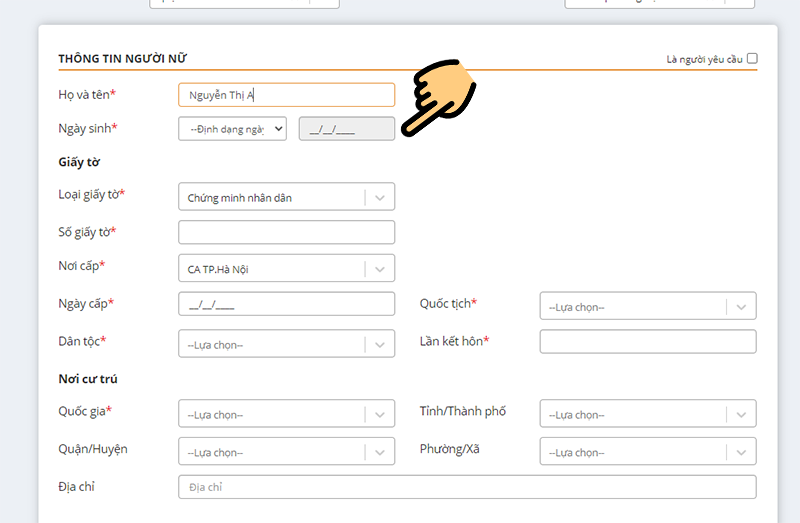
Task: Click the 'CA TP.Hà Nội' selected value
Action: click(218, 269)
